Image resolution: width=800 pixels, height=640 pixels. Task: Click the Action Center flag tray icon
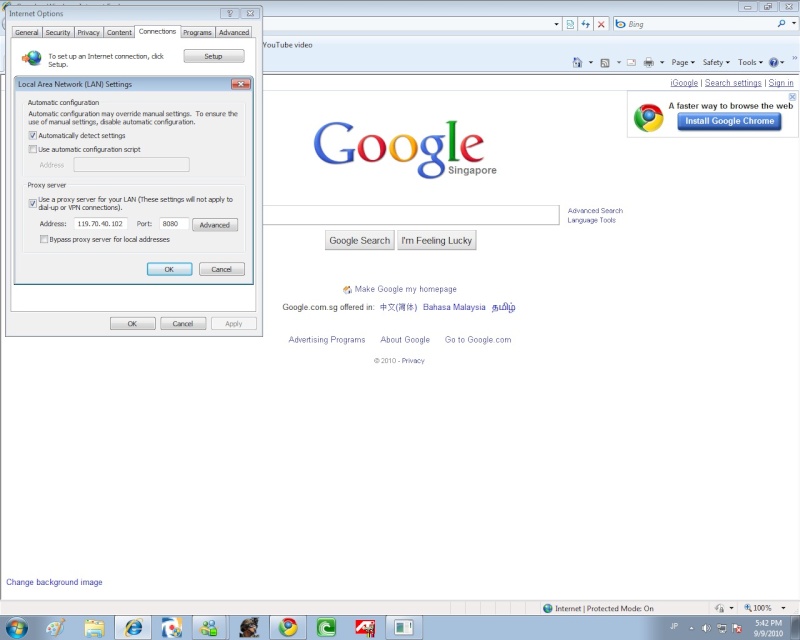pos(737,628)
